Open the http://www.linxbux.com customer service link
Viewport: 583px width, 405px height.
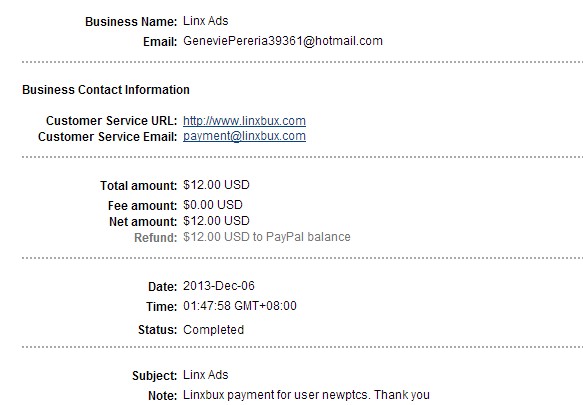coord(244,121)
